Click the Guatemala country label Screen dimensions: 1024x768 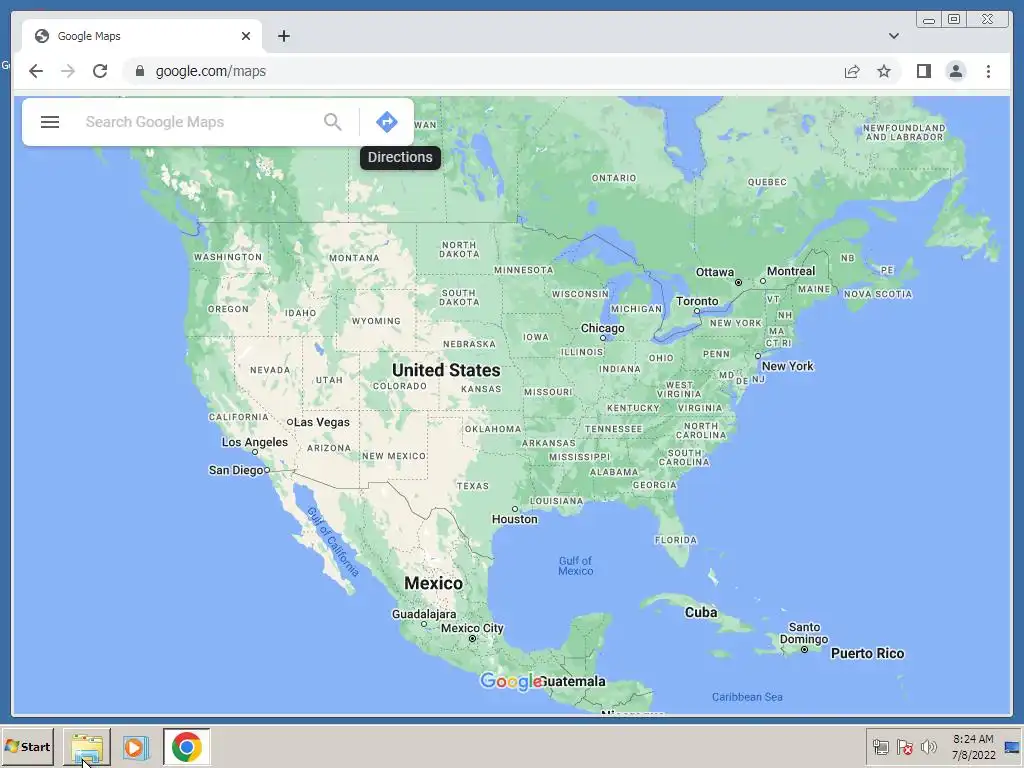(573, 681)
